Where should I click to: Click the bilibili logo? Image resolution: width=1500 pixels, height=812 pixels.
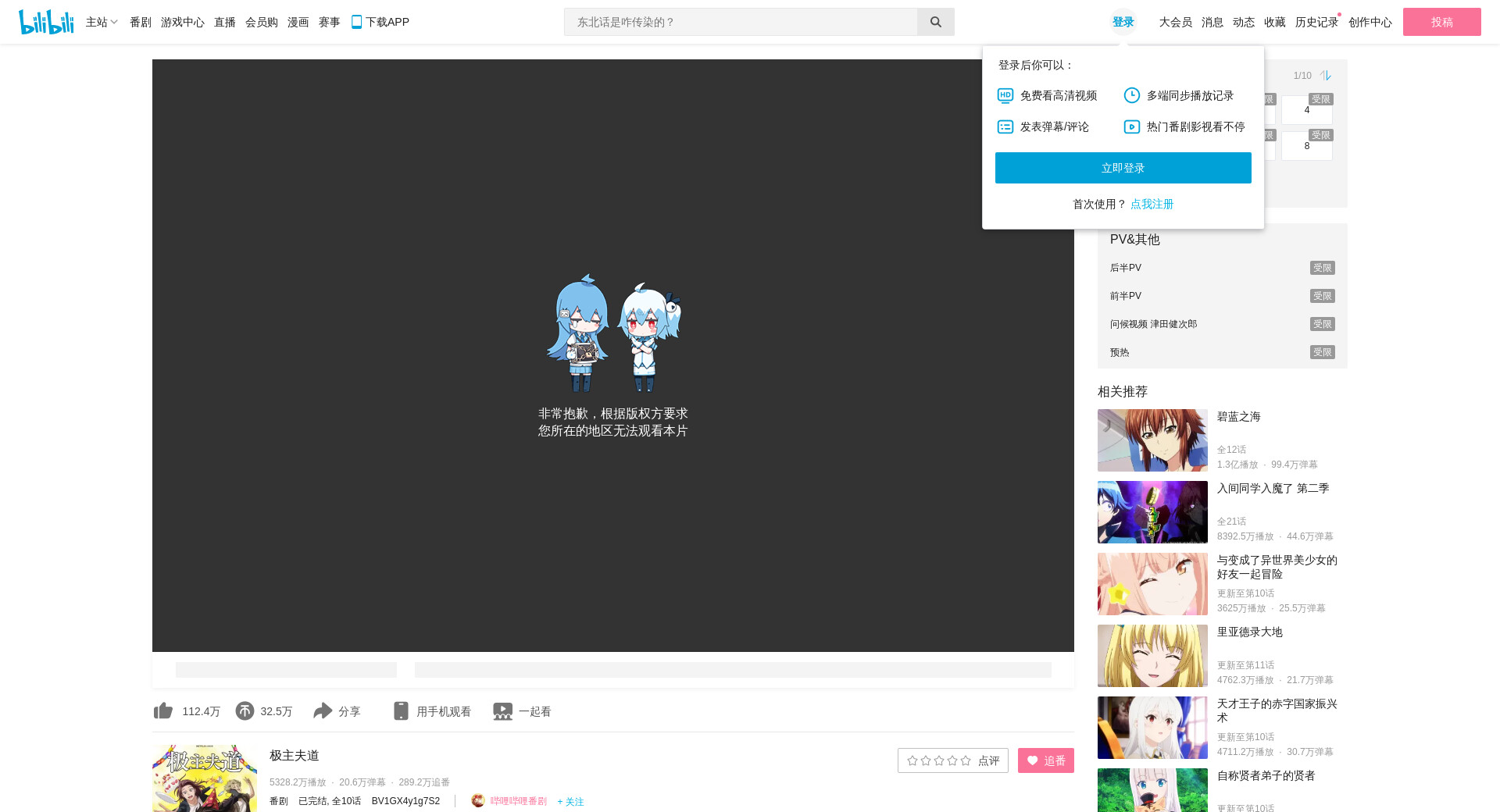[x=46, y=22]
